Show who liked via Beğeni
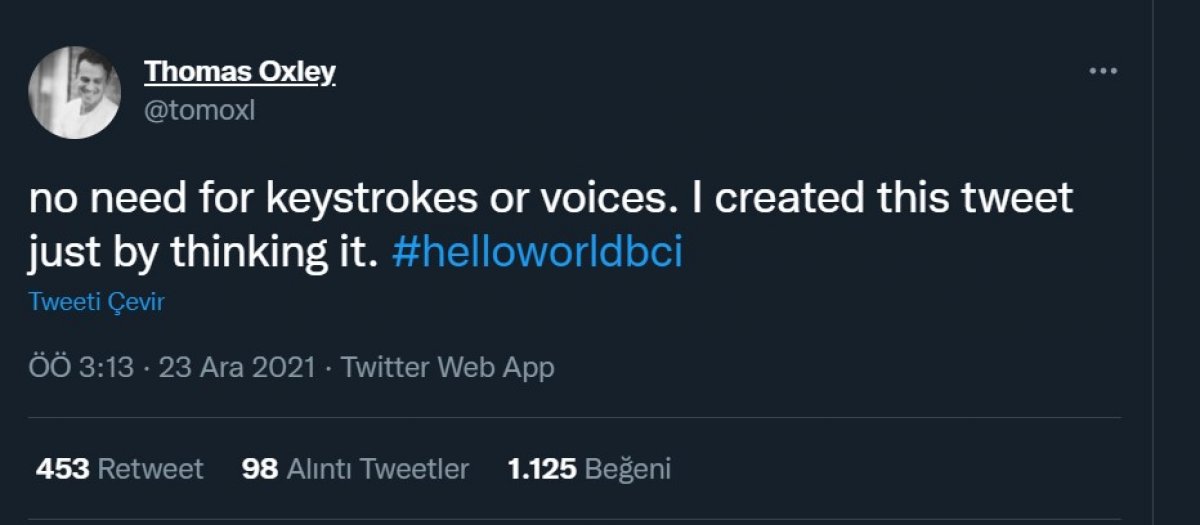The width and height of the screenshot is (1200, 525). [627, 468]
